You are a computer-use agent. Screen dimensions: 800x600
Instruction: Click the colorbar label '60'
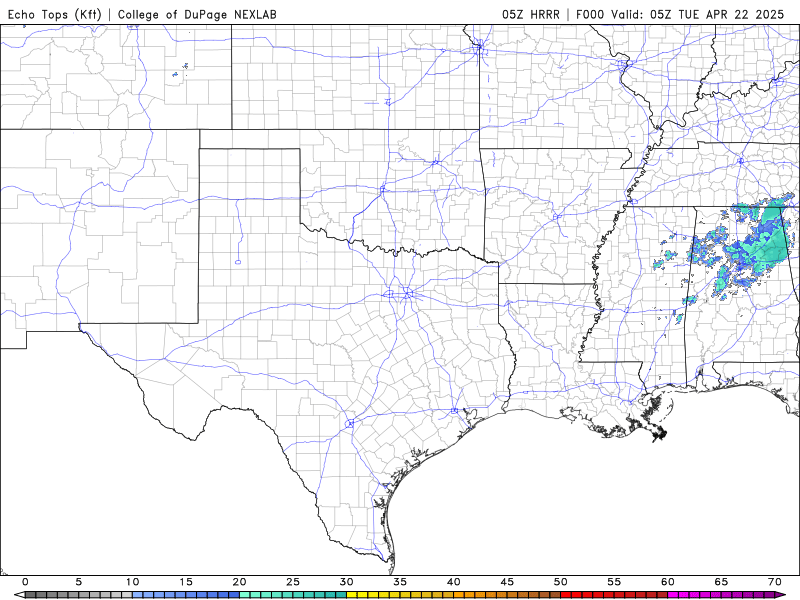(x=668, y=582)
